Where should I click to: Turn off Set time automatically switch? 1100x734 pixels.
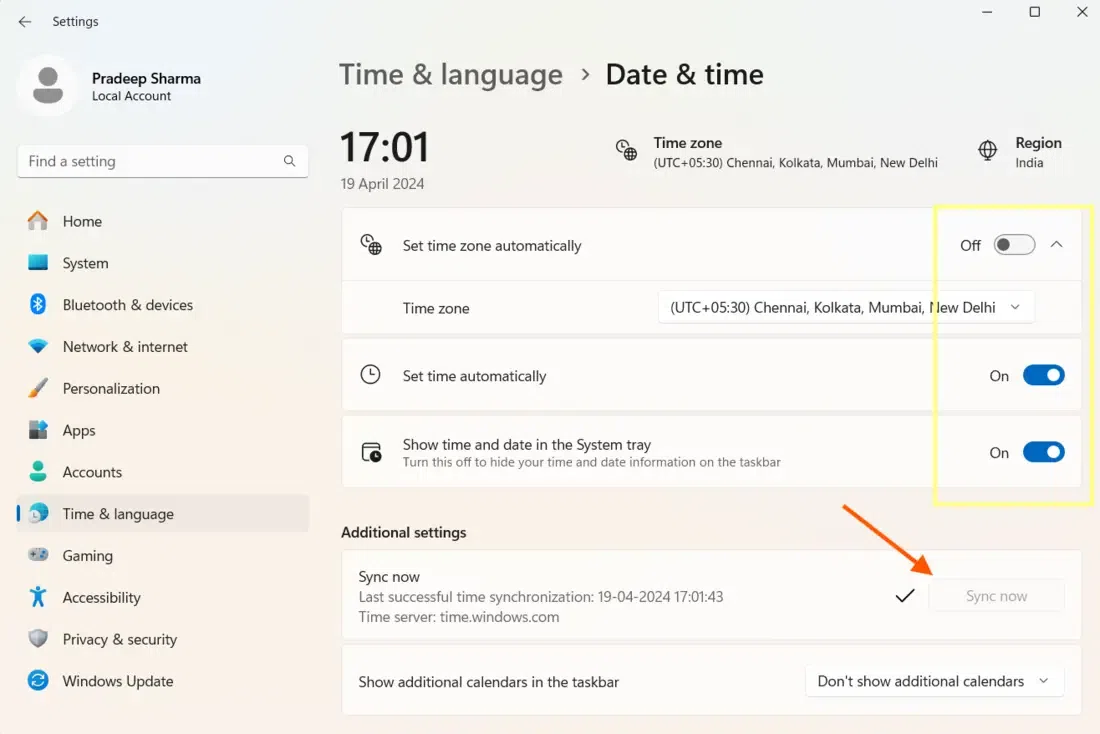click(x=1043, y=376)
